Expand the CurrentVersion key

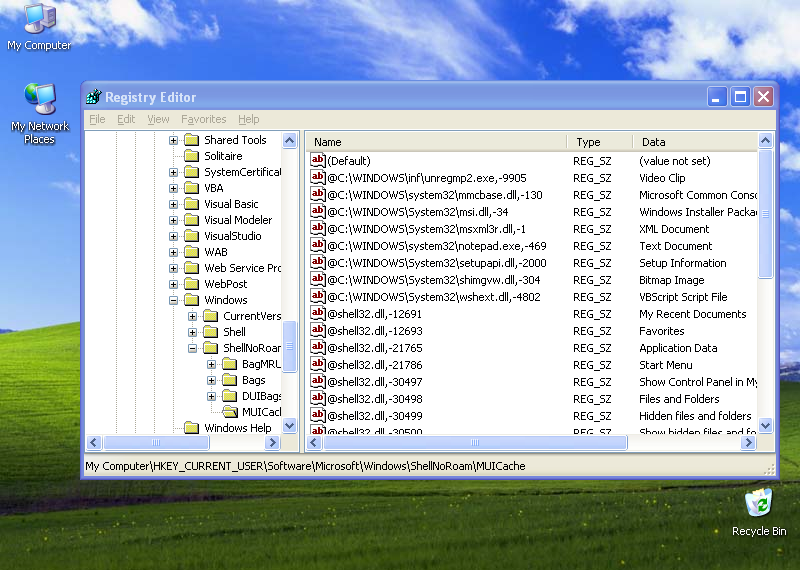(192, 316)
